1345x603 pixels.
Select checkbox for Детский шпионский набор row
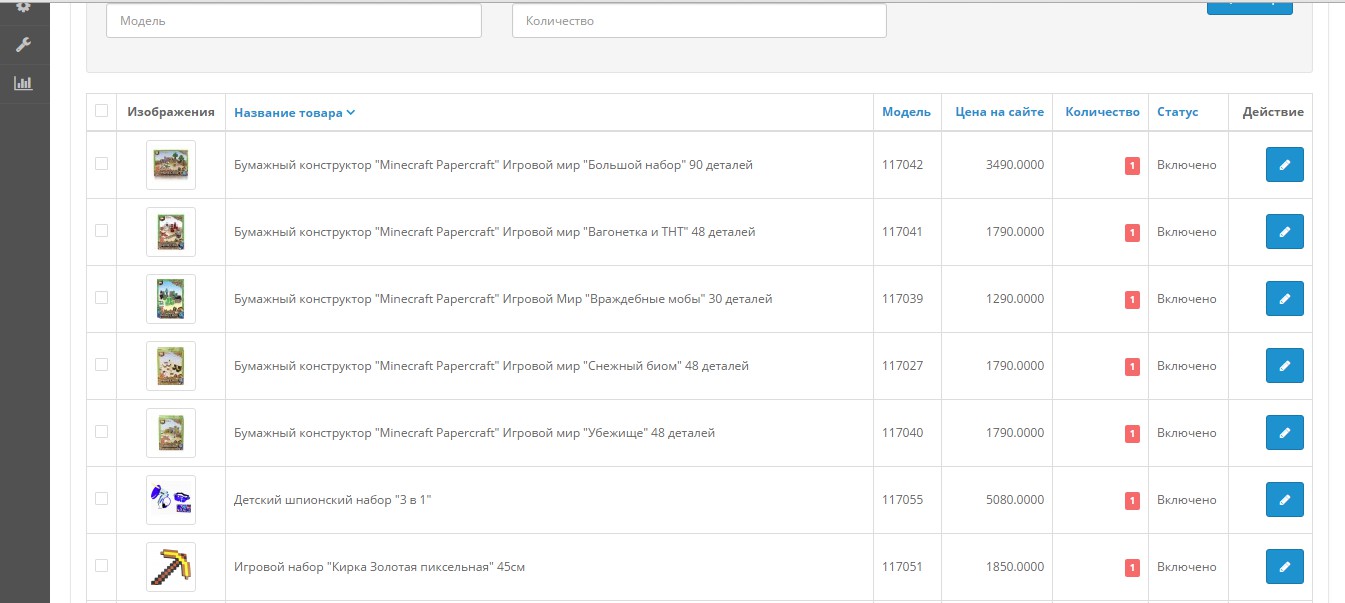101,499
